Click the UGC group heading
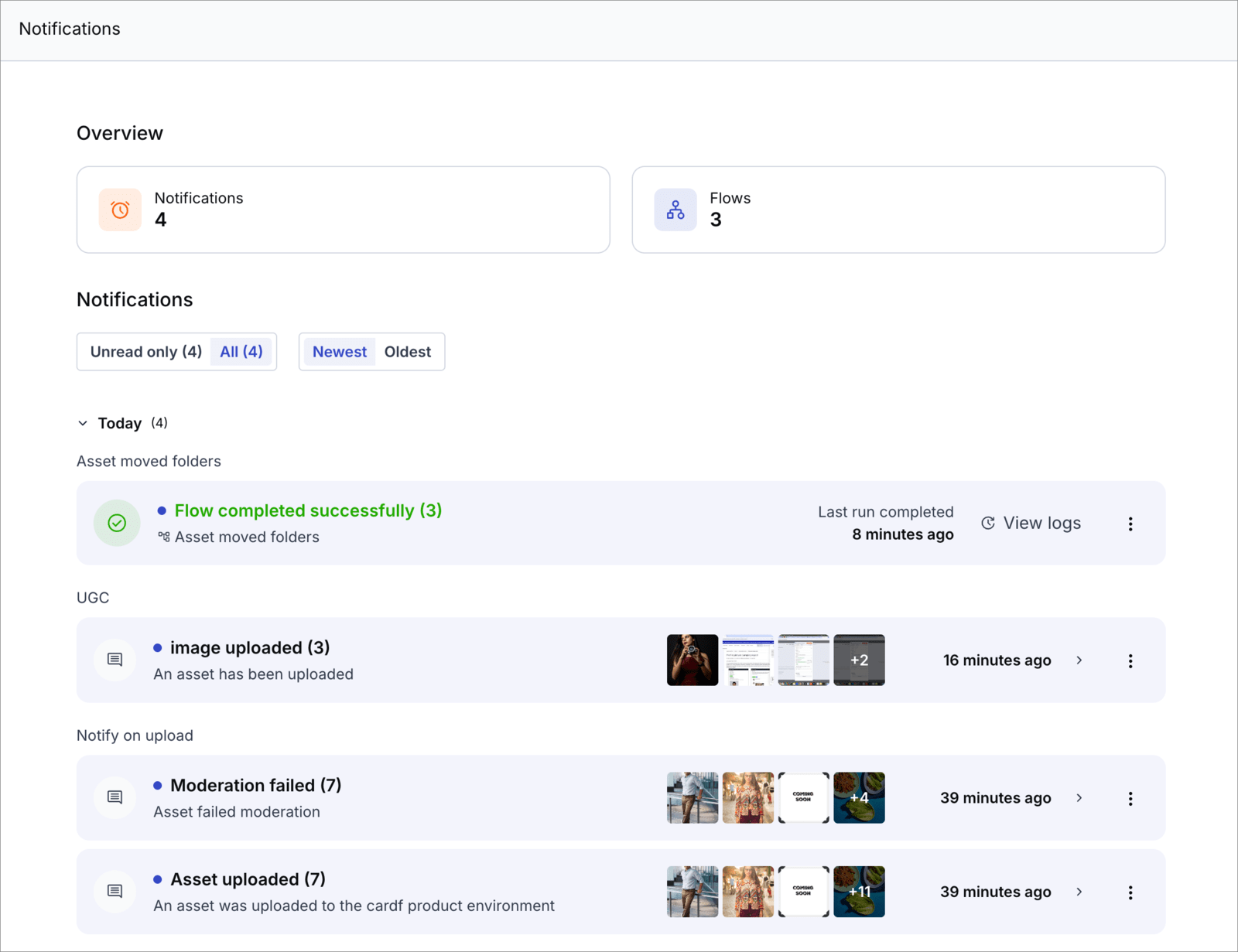The height and width of the screenshot is (952, 1238). click(93, 598)
